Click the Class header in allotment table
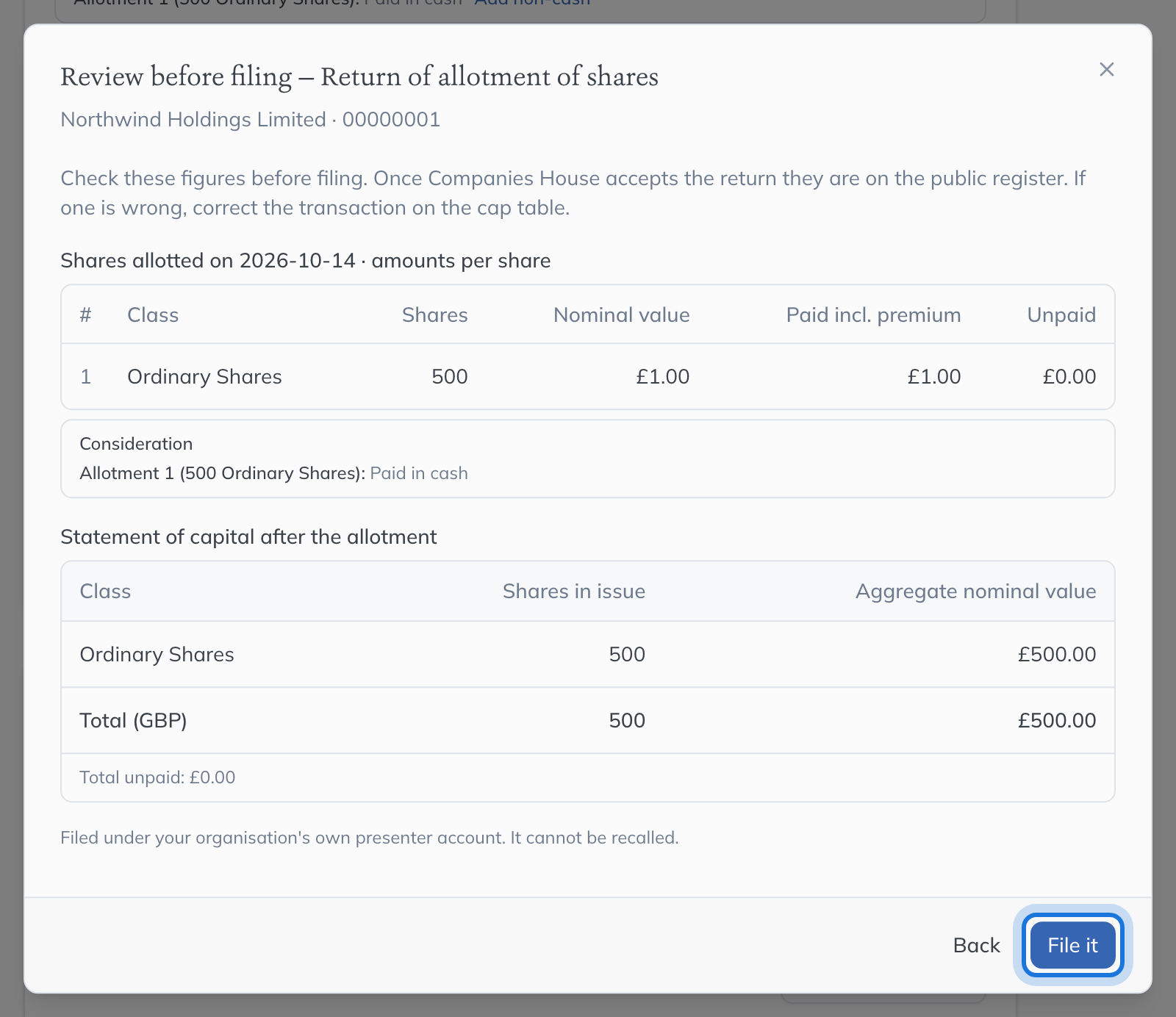Viewport: 1176px width, 1017px height. tap(153, 315)
